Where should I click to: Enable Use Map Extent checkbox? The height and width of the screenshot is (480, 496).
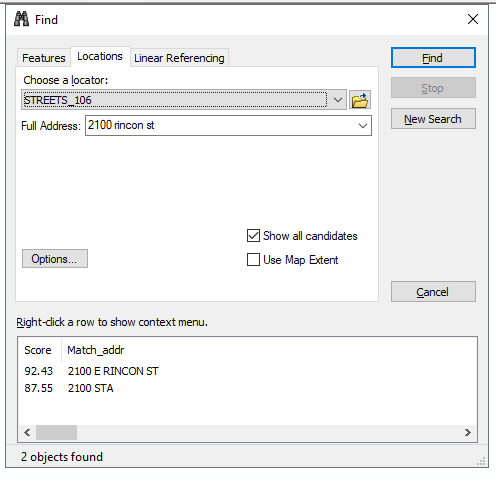[253, 260]
